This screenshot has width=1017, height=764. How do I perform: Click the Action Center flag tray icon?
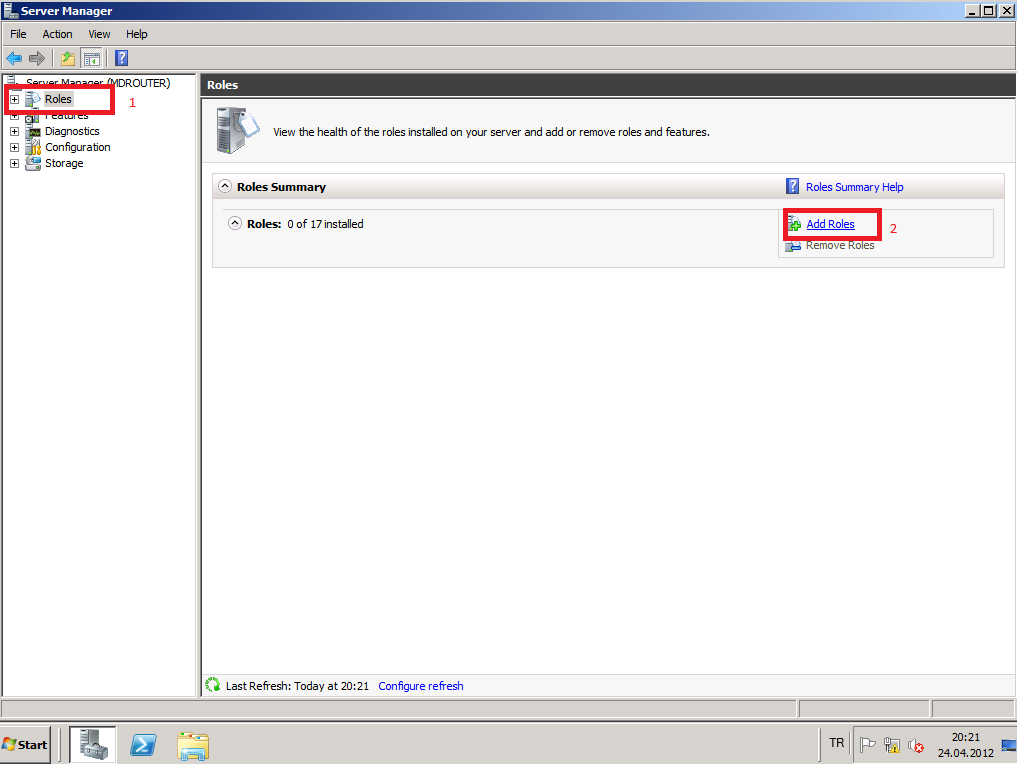[868, 745]
